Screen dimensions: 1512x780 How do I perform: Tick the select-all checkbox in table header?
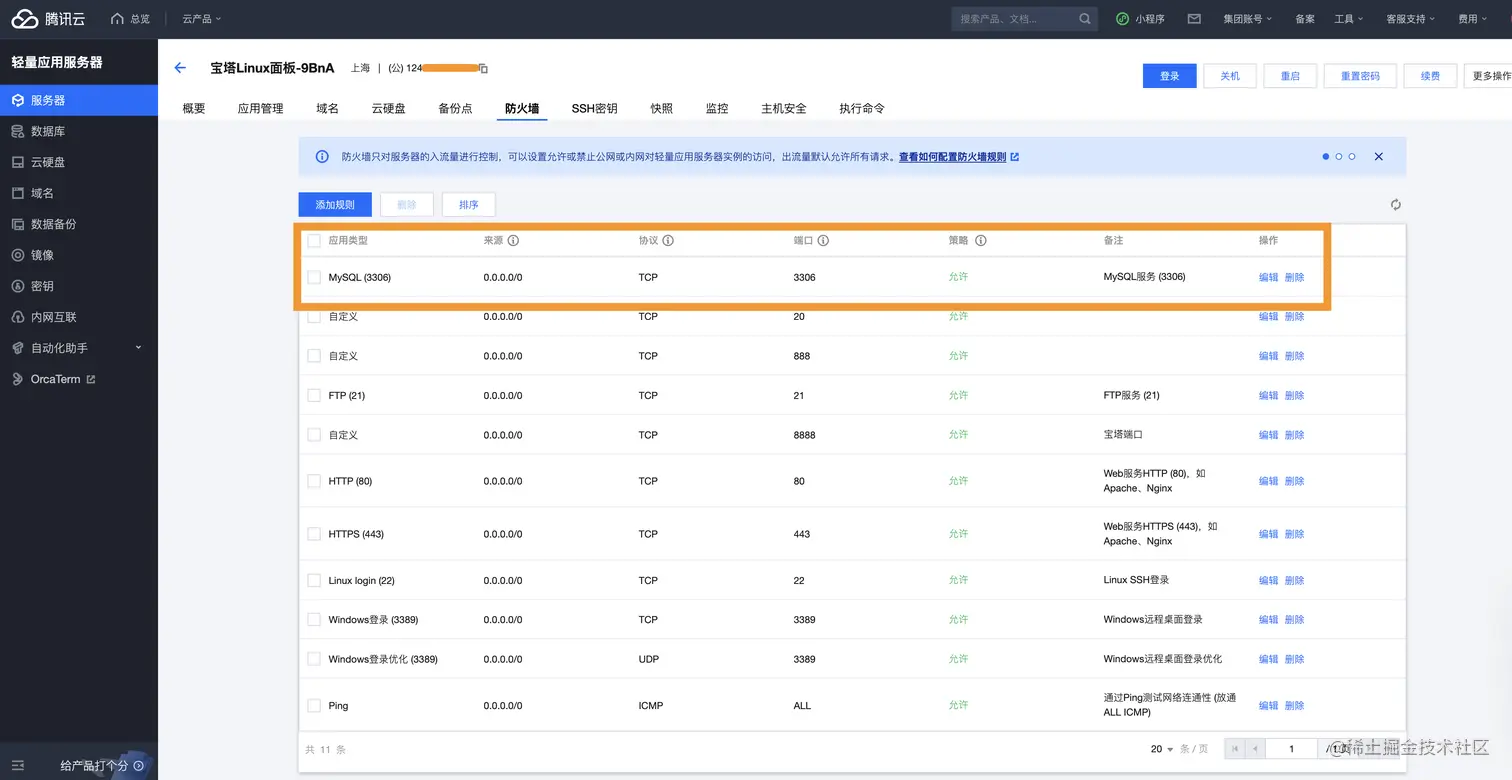point(314,241)
